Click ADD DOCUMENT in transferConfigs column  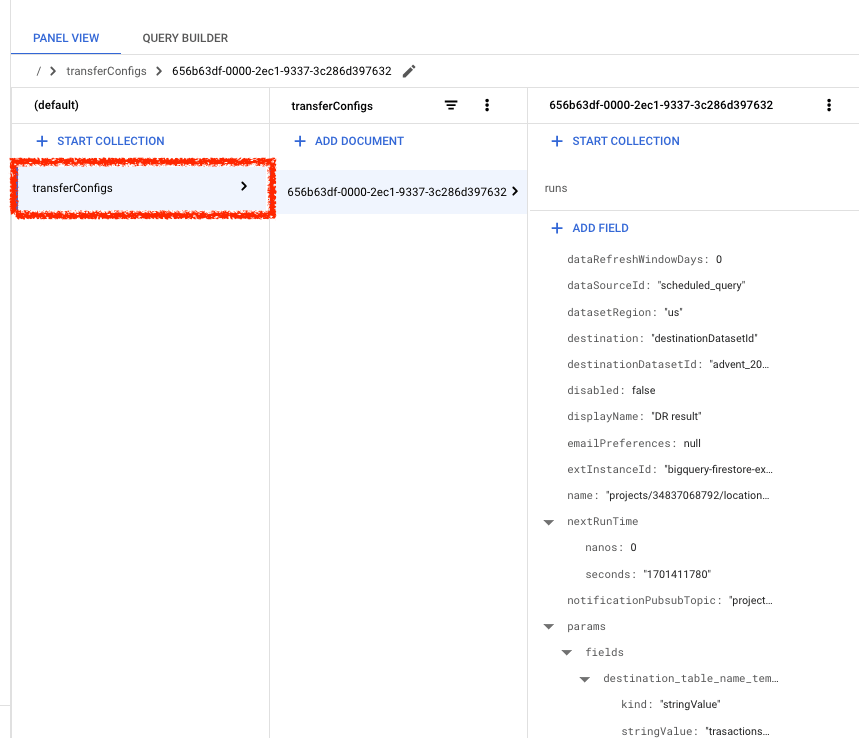(x=349, y=141)
